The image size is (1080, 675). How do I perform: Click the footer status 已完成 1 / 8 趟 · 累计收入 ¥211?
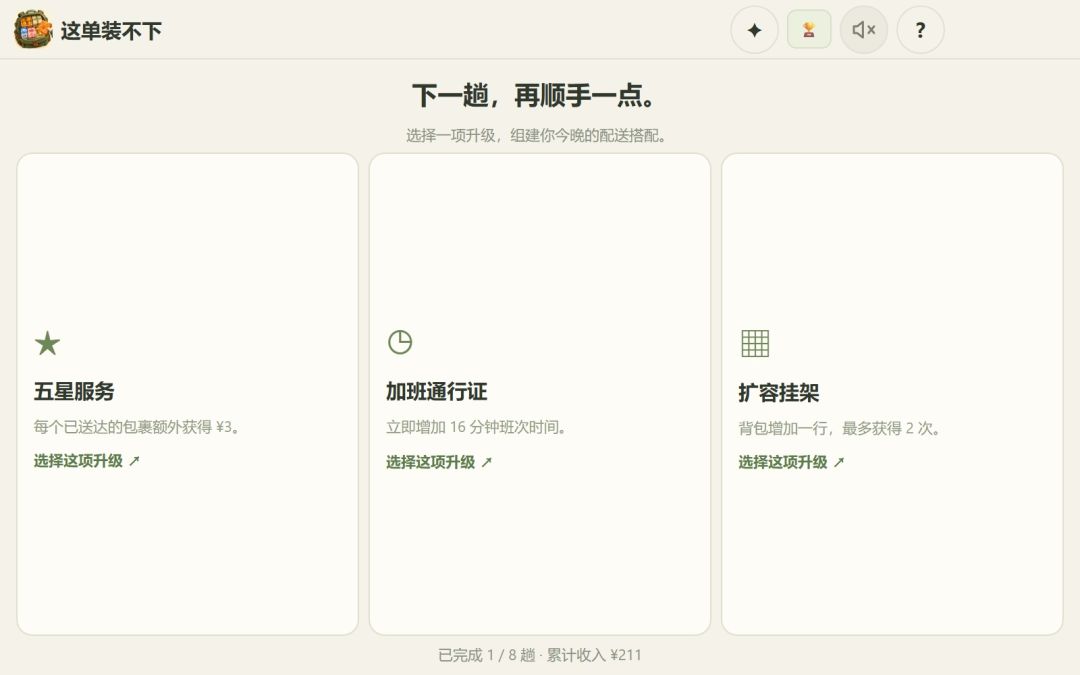(539, 655)
